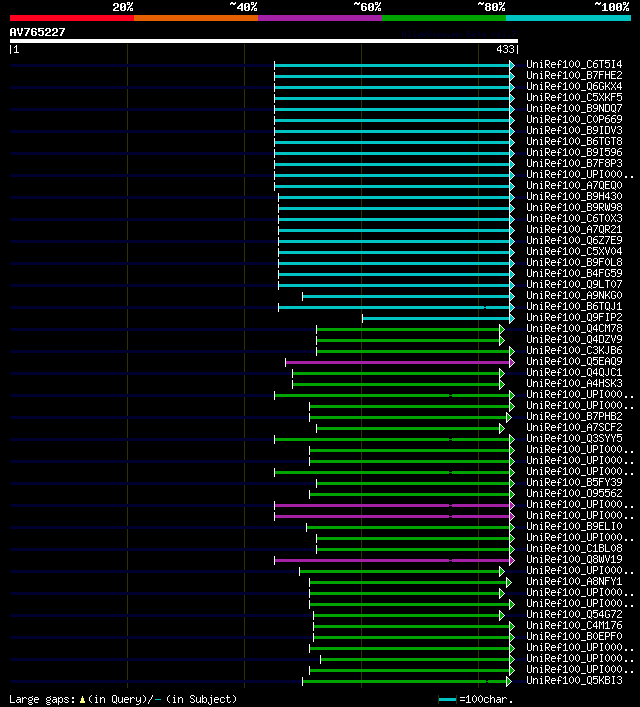Select the UniRef100_B9IDV3 label
The height and width of the screenshot is (707, 640).
(x=574, y=130)
